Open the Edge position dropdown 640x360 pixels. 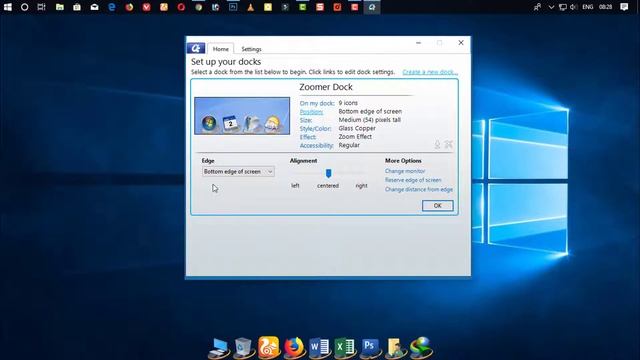[238, 172]
